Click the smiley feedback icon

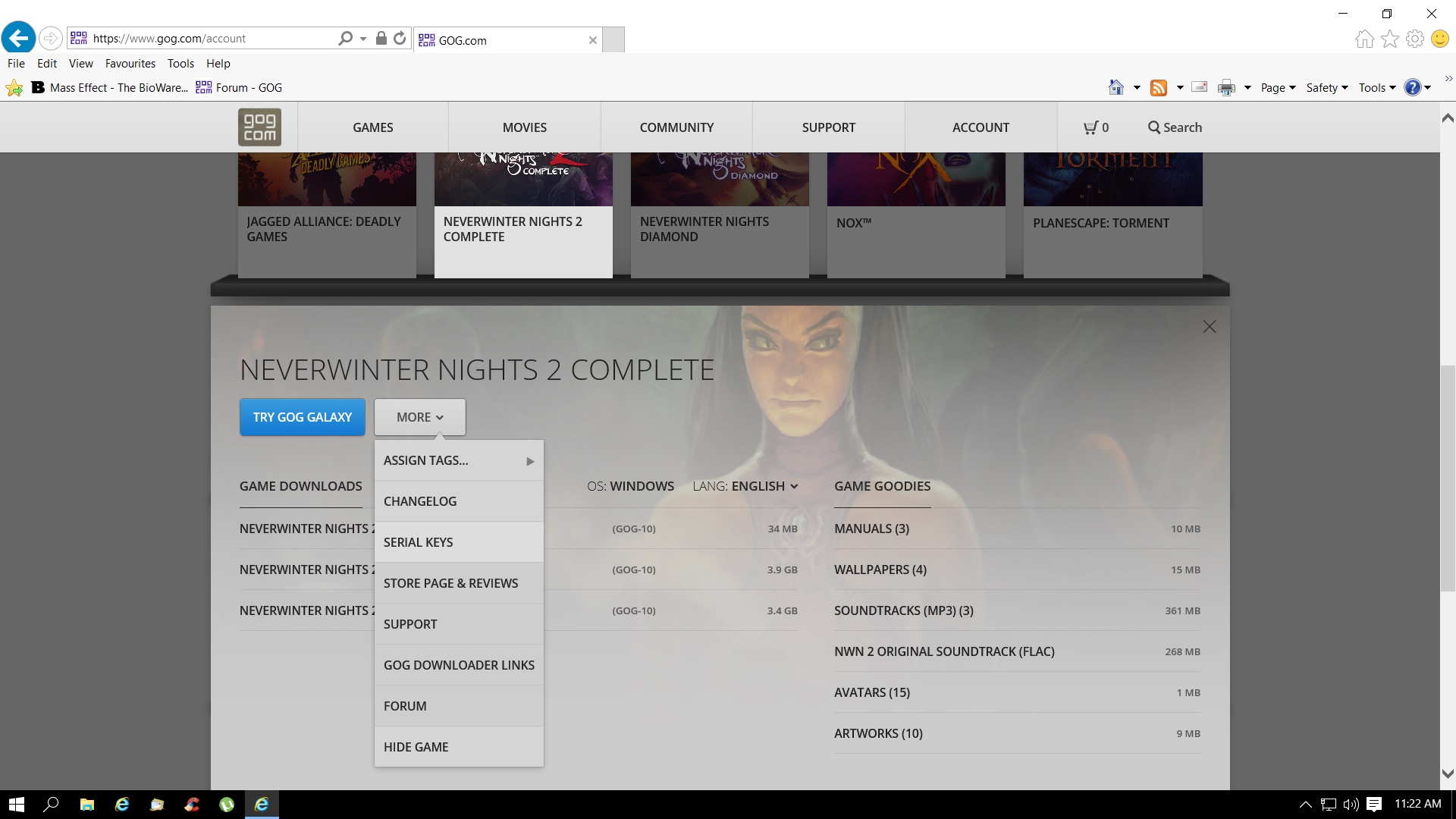[x=1440, y=39]
